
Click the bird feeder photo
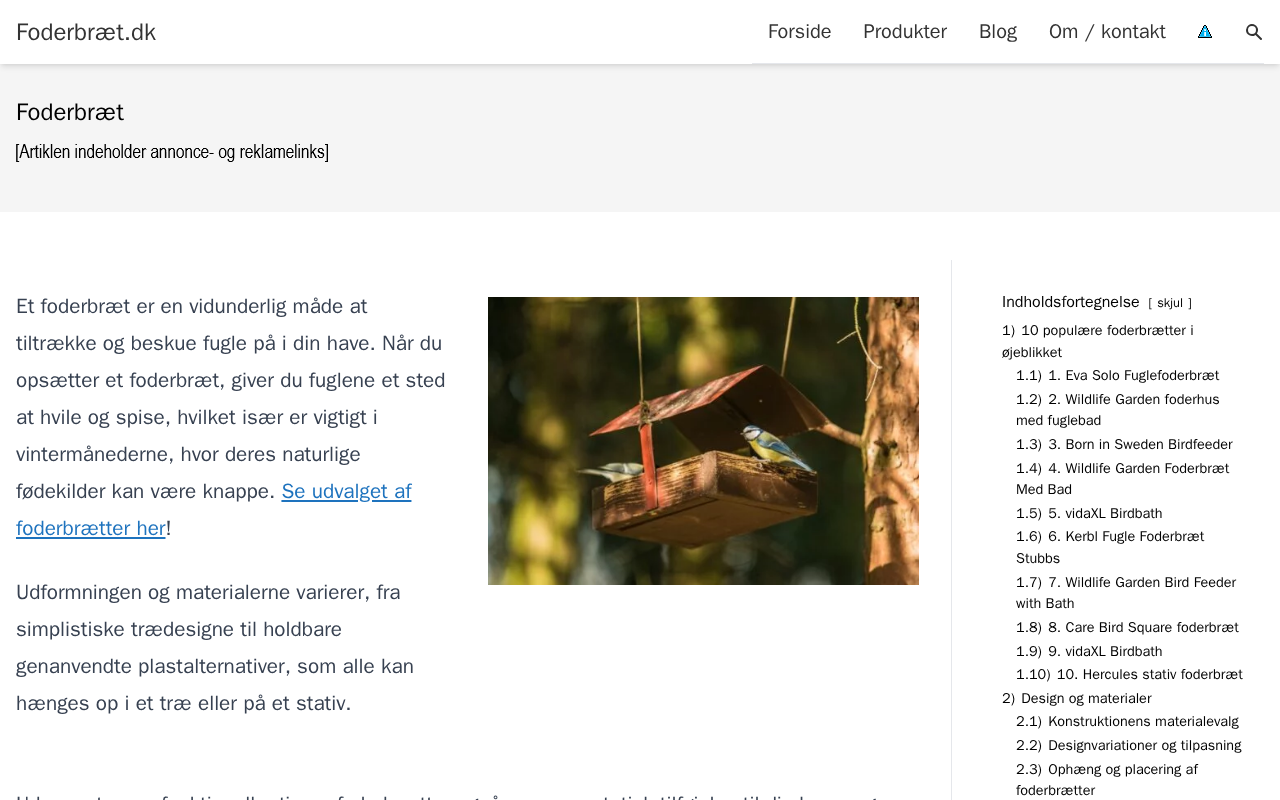[703, 441]
